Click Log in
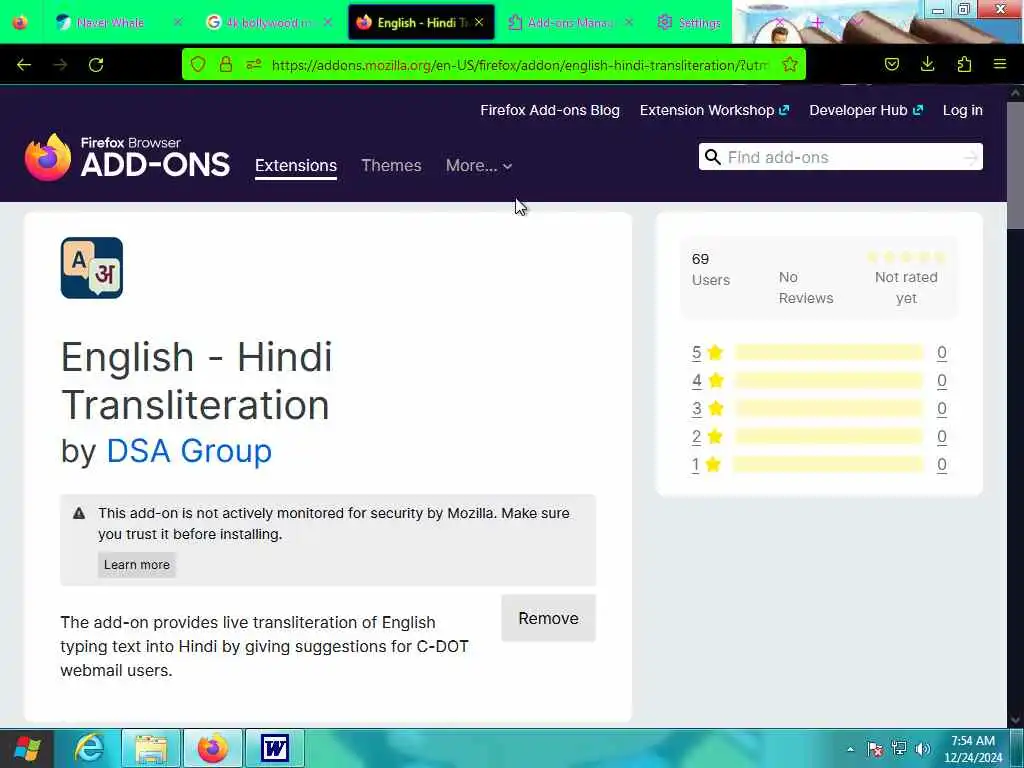Viewport: 1024px width, 768px height. 963,110
